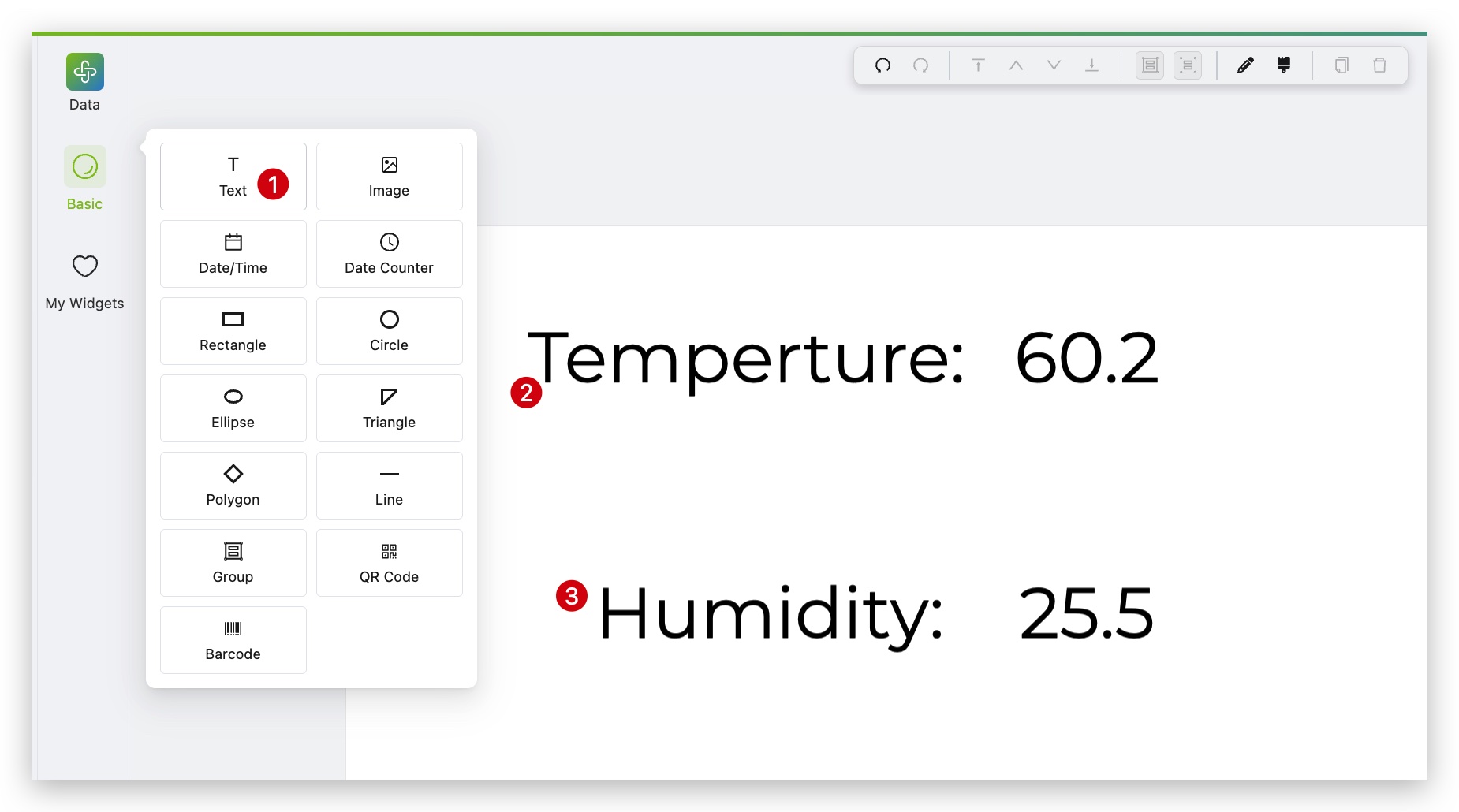Viewport: 1459px width, 812px height.
Task: Click the Undo icon in the toolbar
Action: [882, 65]
